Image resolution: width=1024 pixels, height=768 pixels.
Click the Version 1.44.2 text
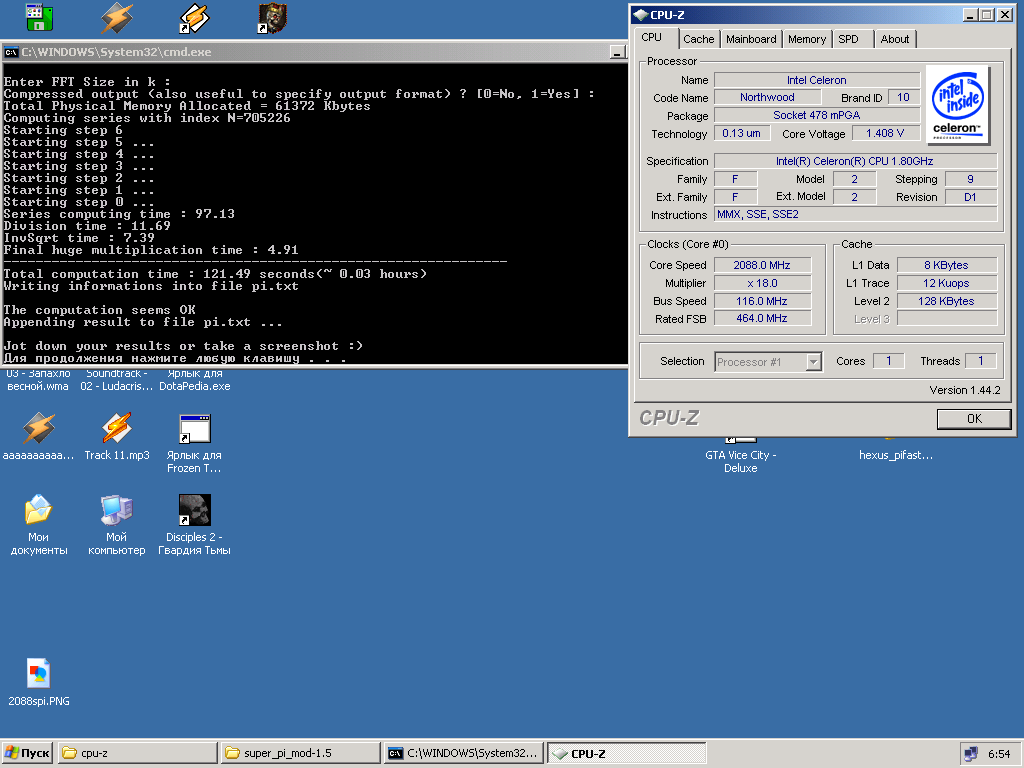965,391
